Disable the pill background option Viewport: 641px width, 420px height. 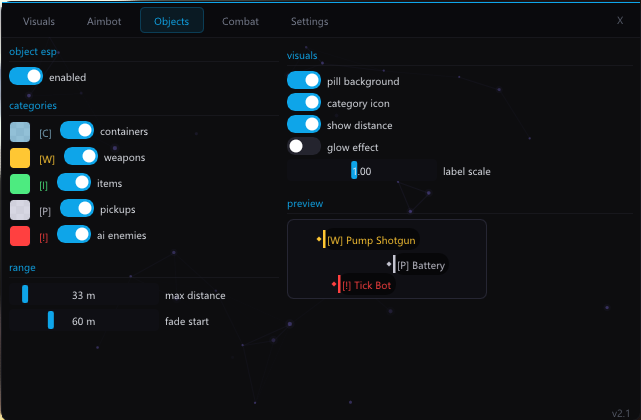(x=304, y=80)
